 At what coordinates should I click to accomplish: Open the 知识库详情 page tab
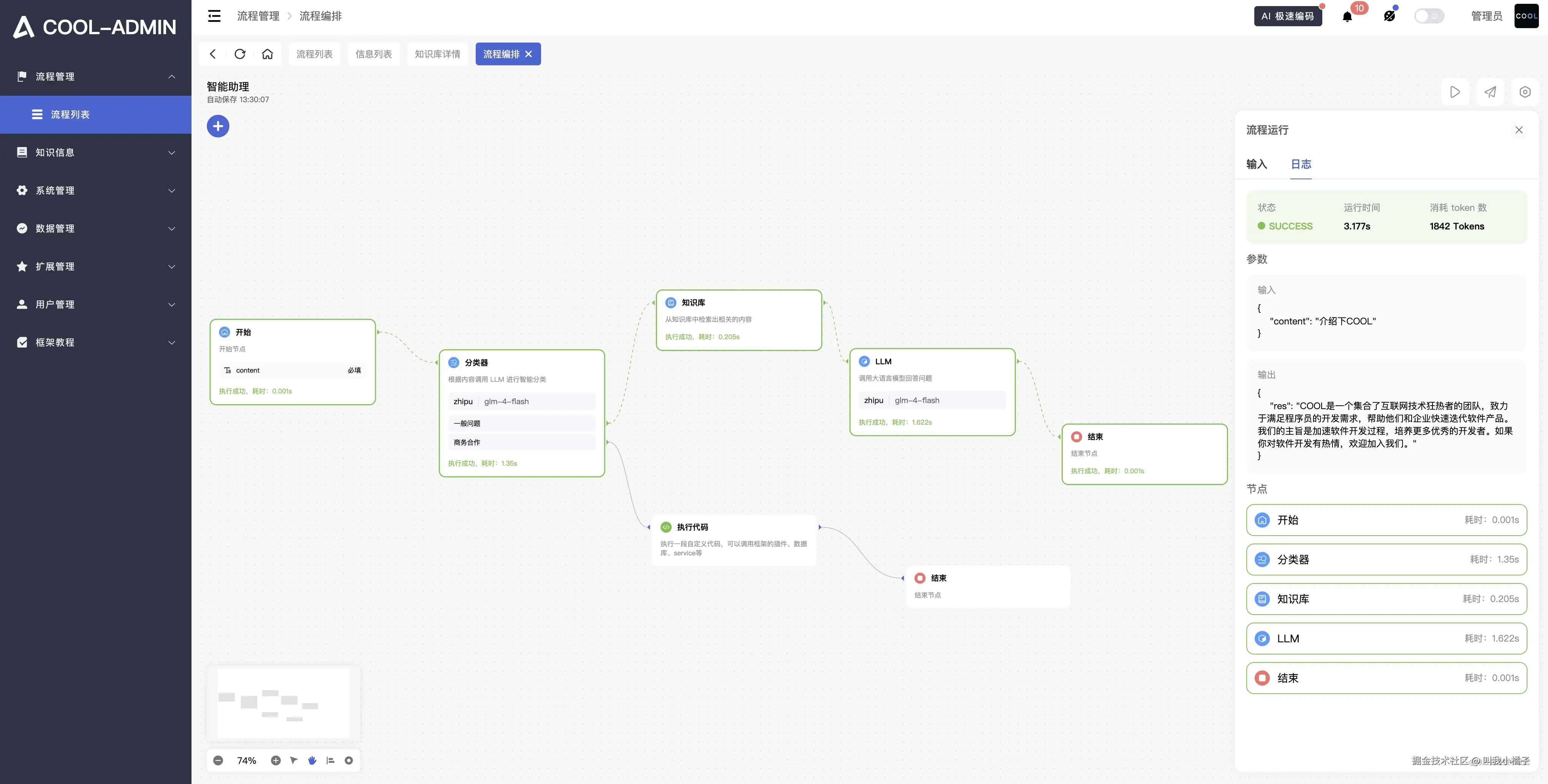point(437,54)
